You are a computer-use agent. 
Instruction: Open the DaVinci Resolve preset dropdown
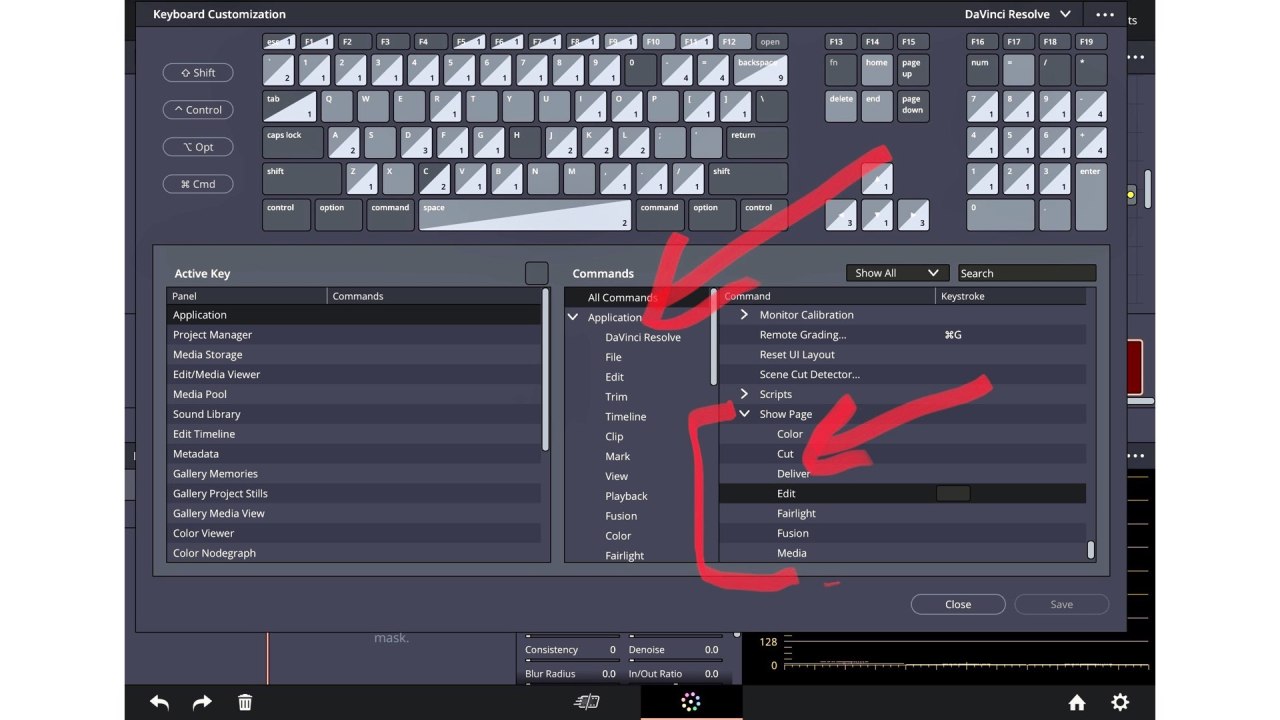[1018, 14]
